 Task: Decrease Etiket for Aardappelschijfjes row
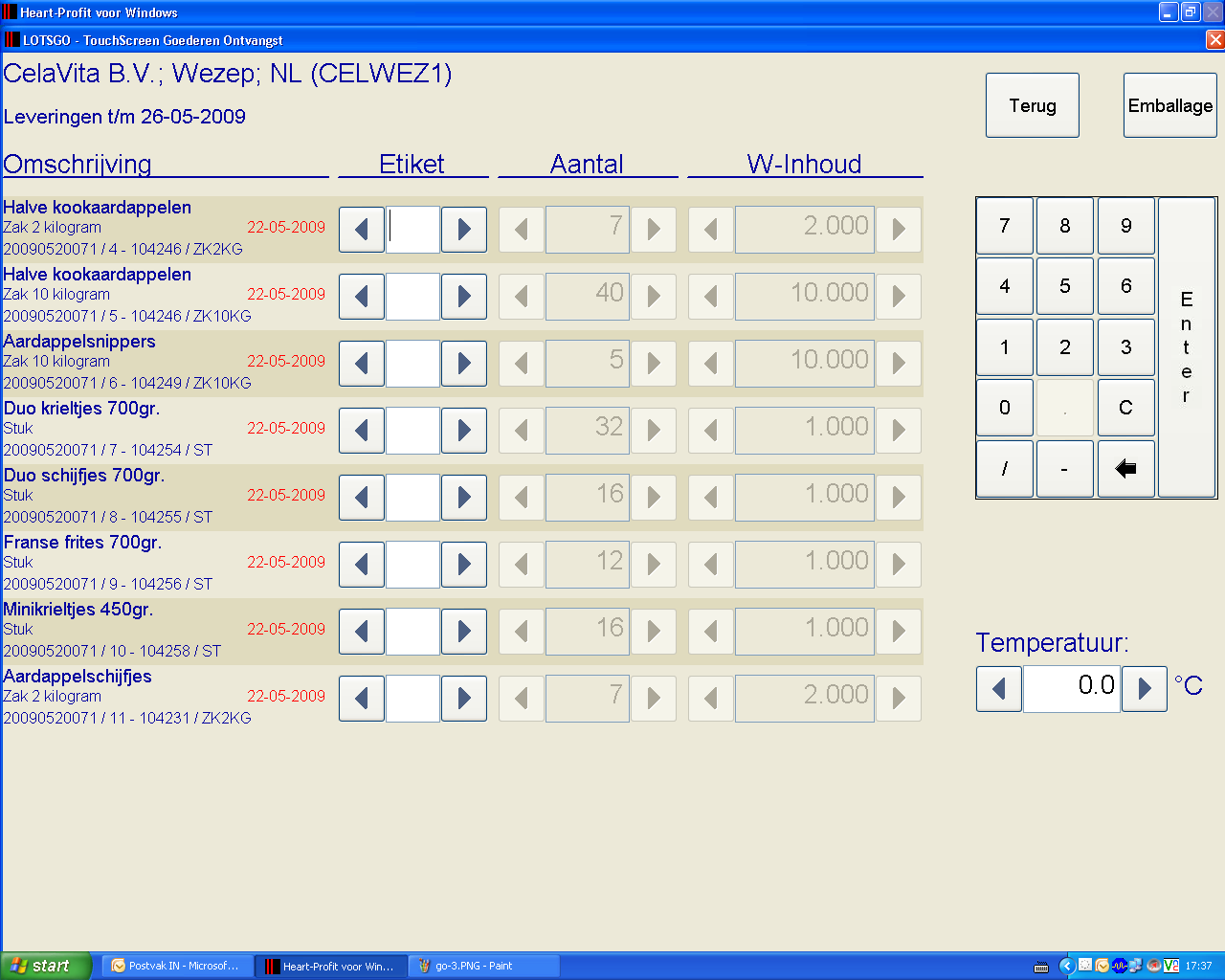(362, 699)
